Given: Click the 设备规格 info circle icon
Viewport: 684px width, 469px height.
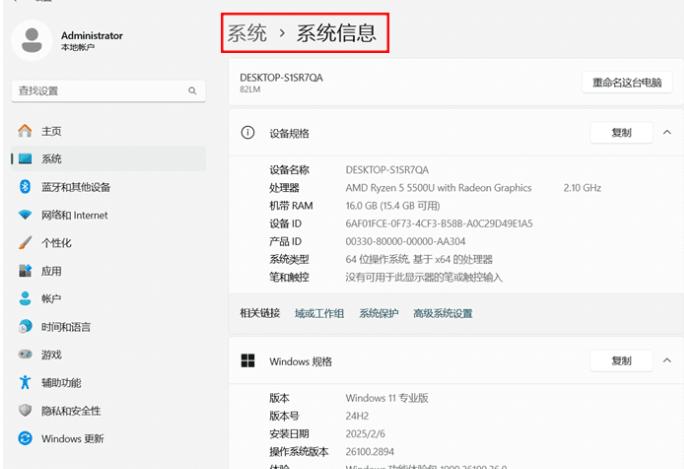Looking at the screenshot, I should (247, 133).
